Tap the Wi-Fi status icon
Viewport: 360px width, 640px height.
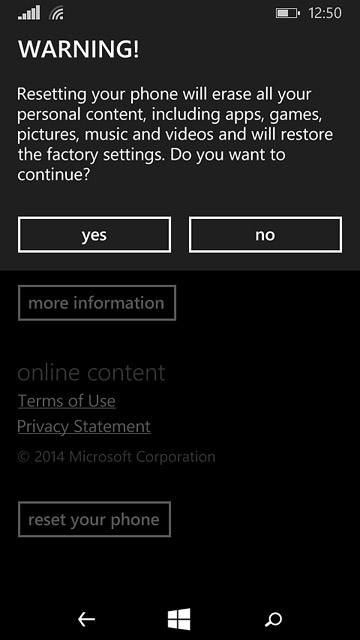(x=56, y=13)
